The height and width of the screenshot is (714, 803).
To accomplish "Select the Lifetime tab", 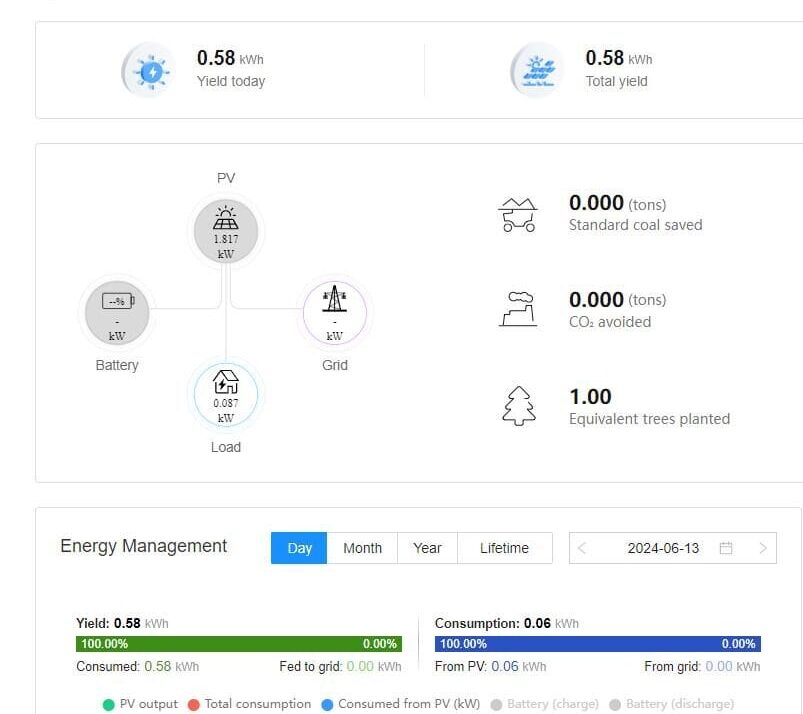I will tap(505, 547).
